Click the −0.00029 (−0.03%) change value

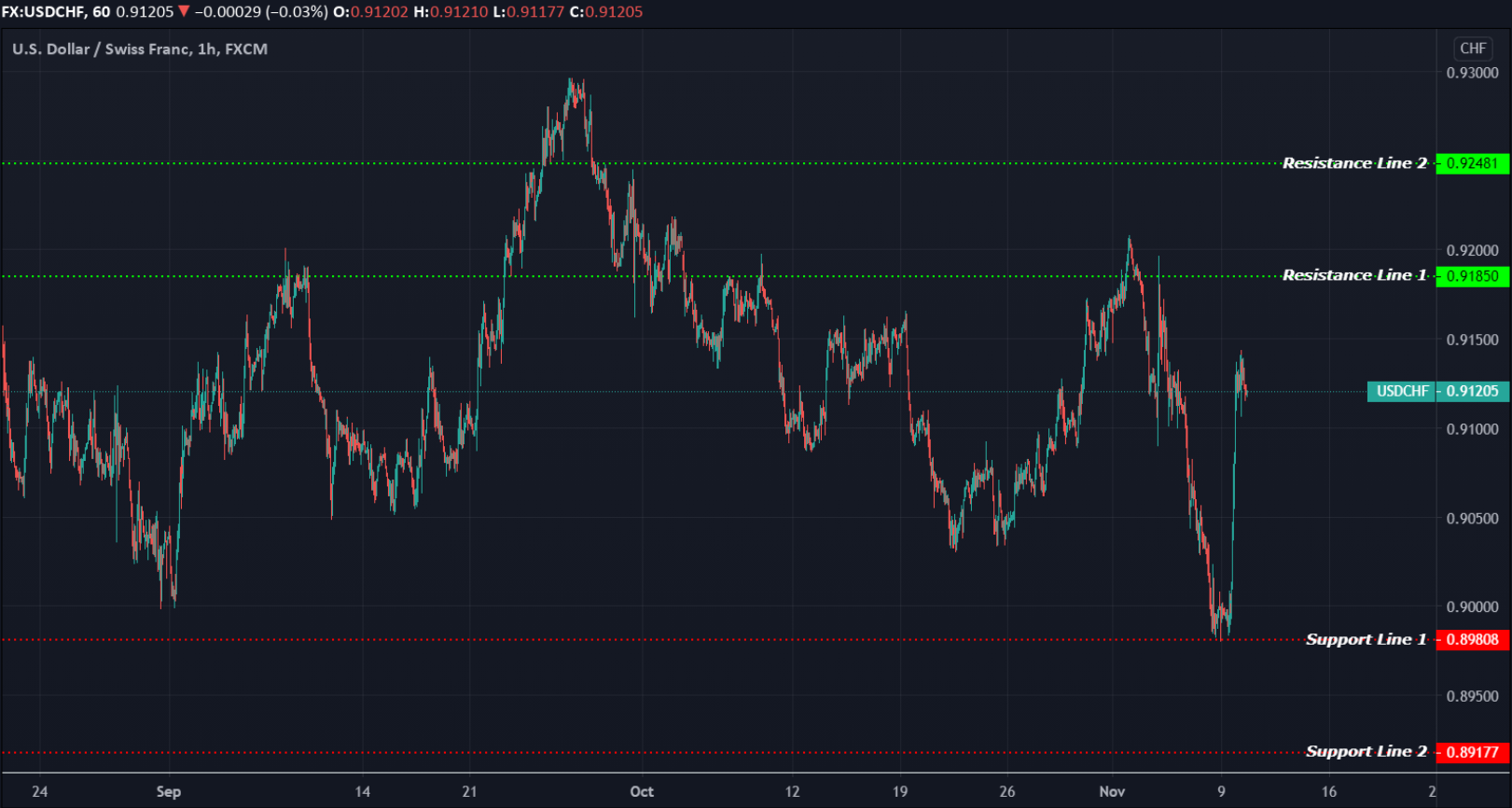click(261, 12)
